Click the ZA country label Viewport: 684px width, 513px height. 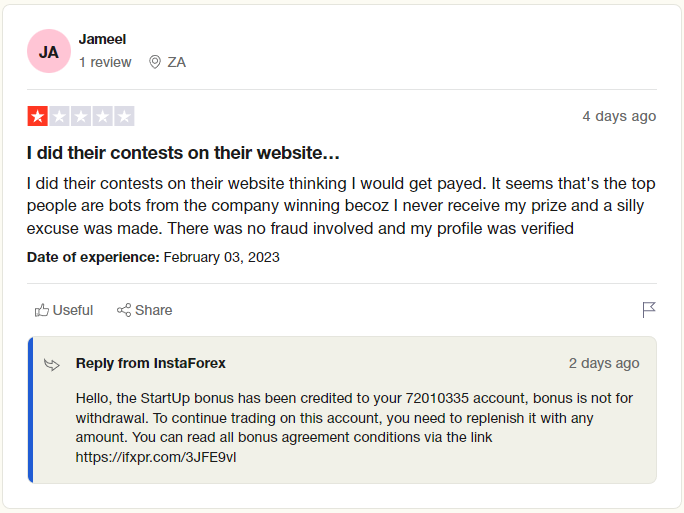click(x=177, y=62)
